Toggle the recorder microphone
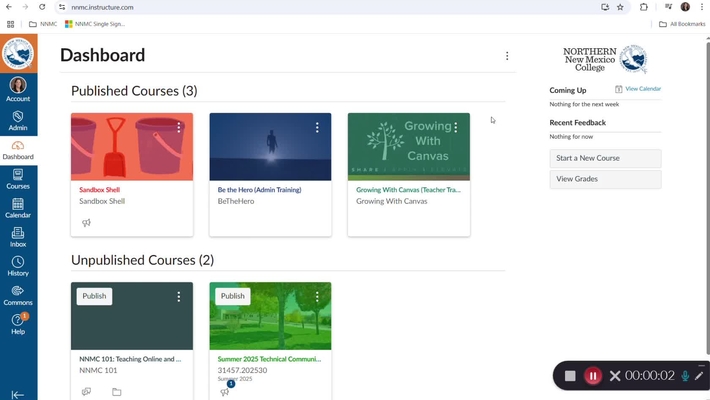The width and height of the screenshot is (710, 400). [x=686, y=376]
